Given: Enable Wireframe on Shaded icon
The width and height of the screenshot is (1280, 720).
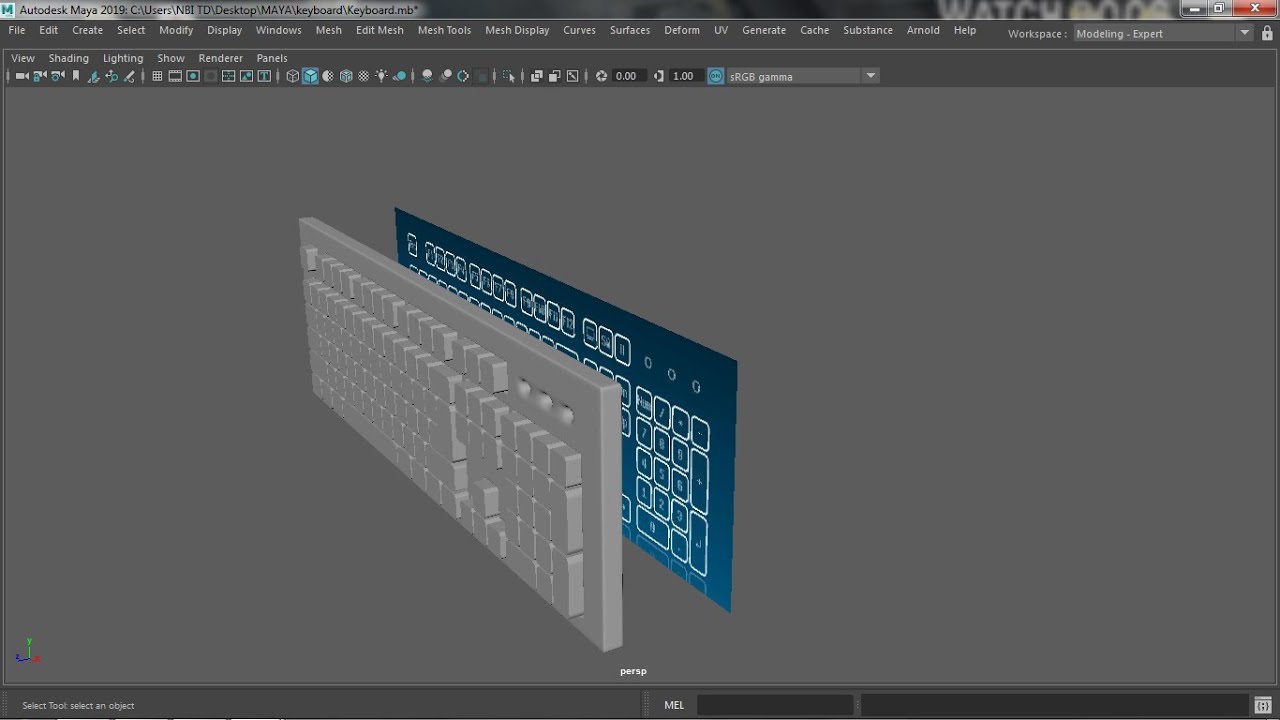Looking at the screenshot, I should click(x=346, y=76).
